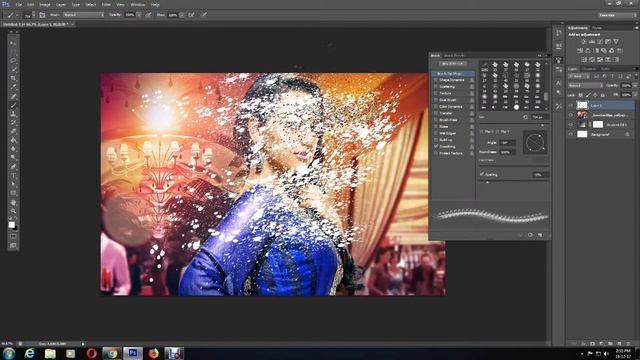Viewport: 640px width, 360px height.
Task: Select the Crop tool
Action: (13, 78)
